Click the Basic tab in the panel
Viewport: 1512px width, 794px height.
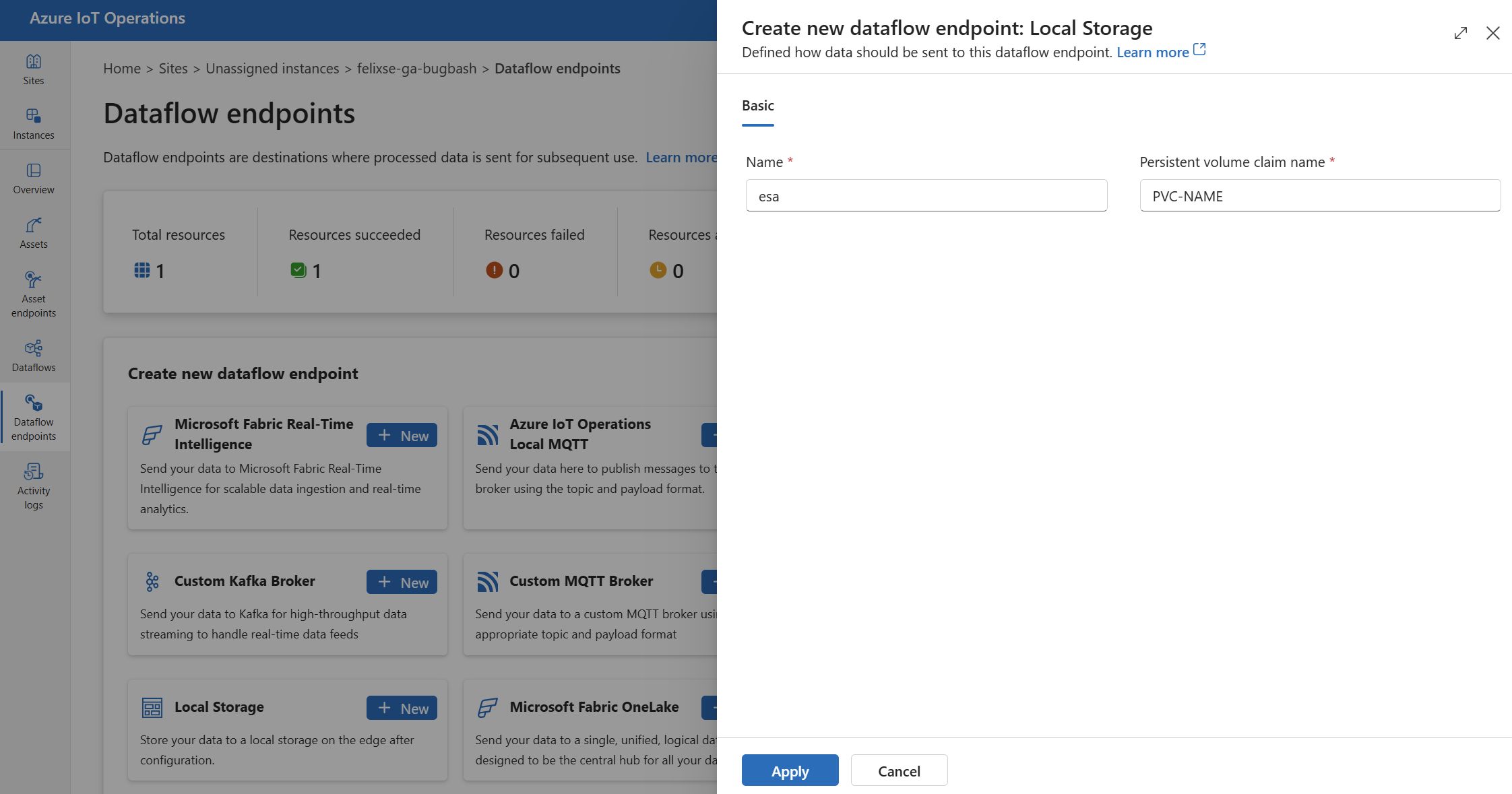(x=758, y=104)
